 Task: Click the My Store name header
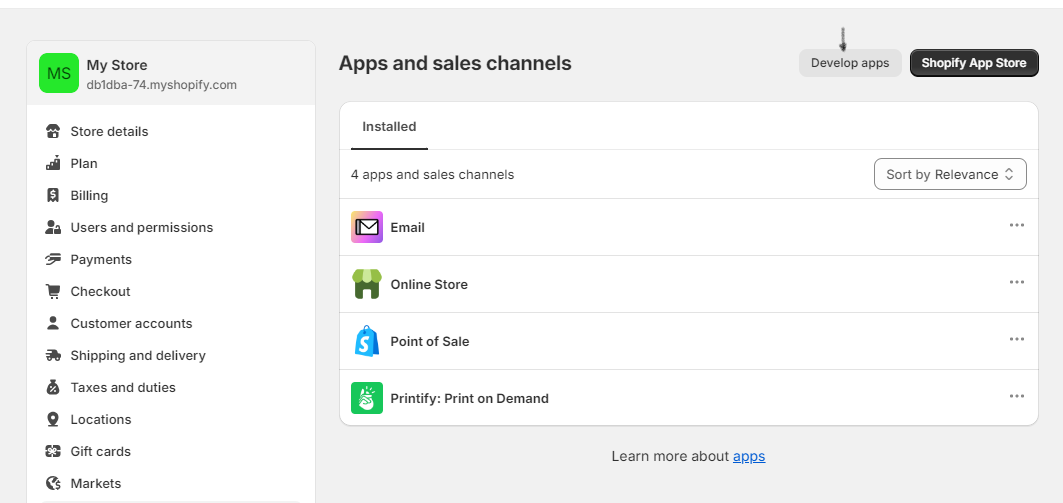tap(117, 65)
